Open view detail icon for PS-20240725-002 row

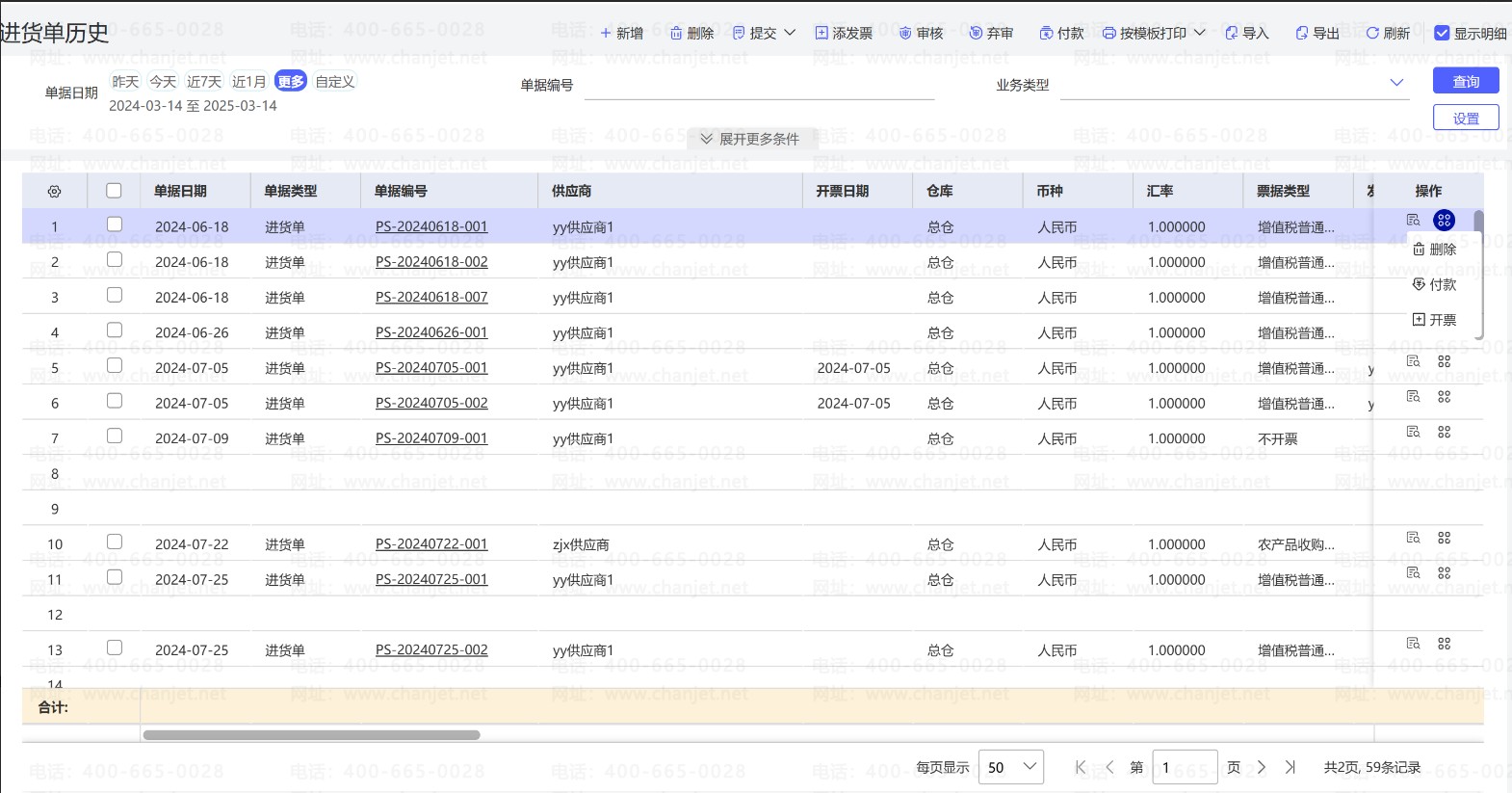coord(1413,643)
